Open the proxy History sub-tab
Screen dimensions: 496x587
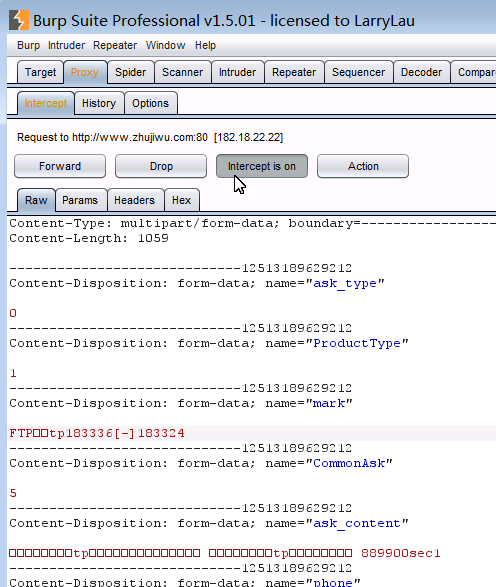click(99, 103)
